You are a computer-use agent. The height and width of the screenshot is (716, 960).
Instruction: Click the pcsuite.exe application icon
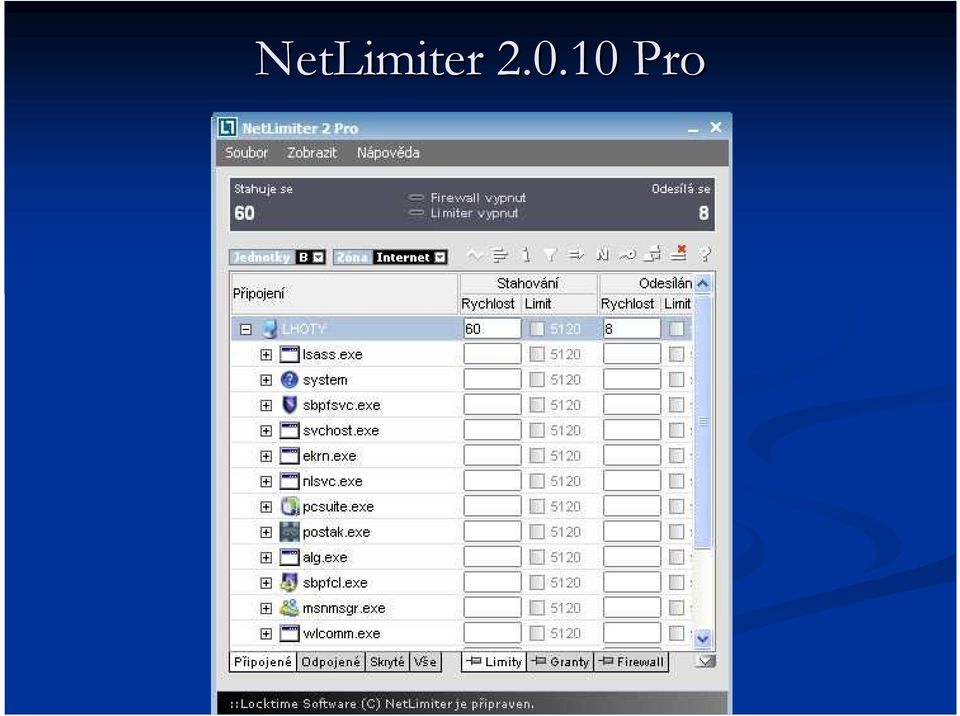point(289,507)
